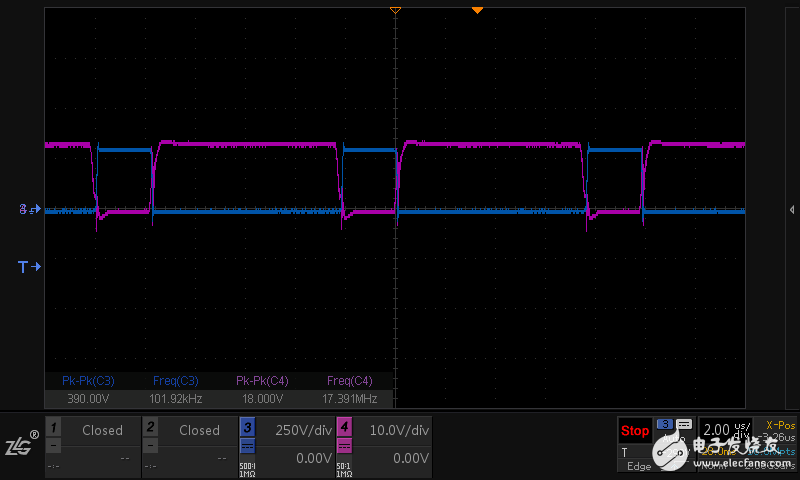Click the arrow on right screen edge
Image resolution: width=800 pixels, height=480 pixels.
click(792, 210)
